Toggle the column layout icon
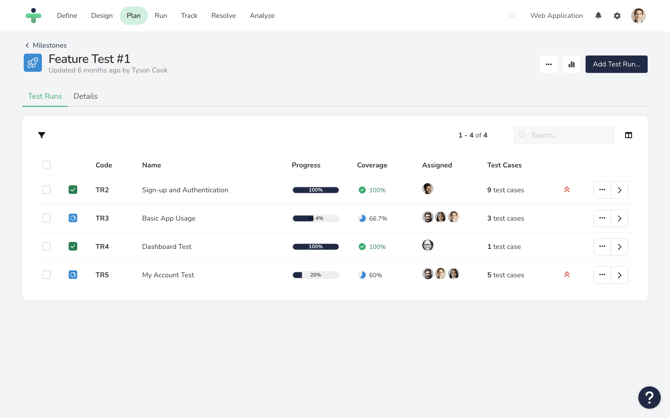The width and height of the screenshot is (670, 418). [628, 135]
